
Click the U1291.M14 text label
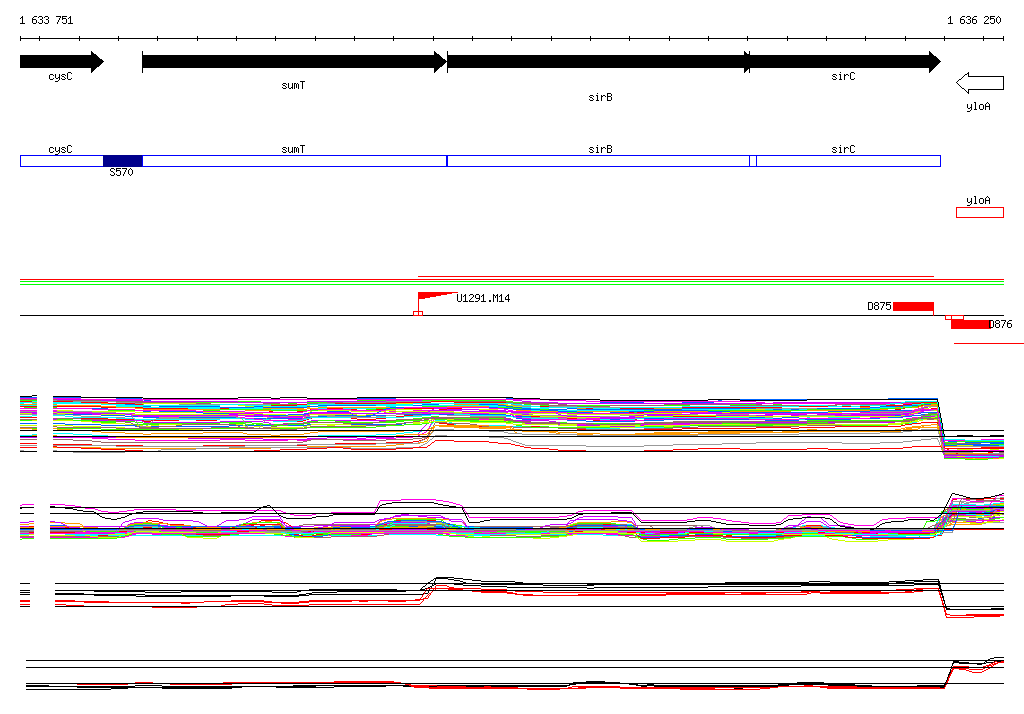(484, 298)
